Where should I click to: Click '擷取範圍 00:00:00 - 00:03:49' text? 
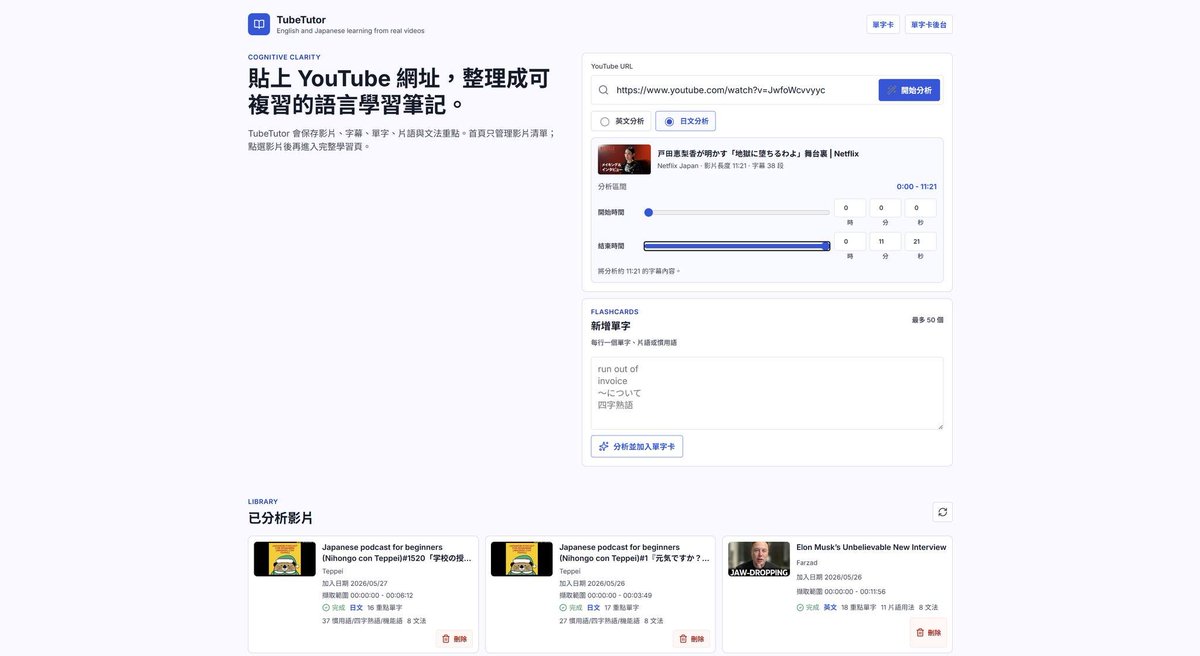[x=605, y=595]
